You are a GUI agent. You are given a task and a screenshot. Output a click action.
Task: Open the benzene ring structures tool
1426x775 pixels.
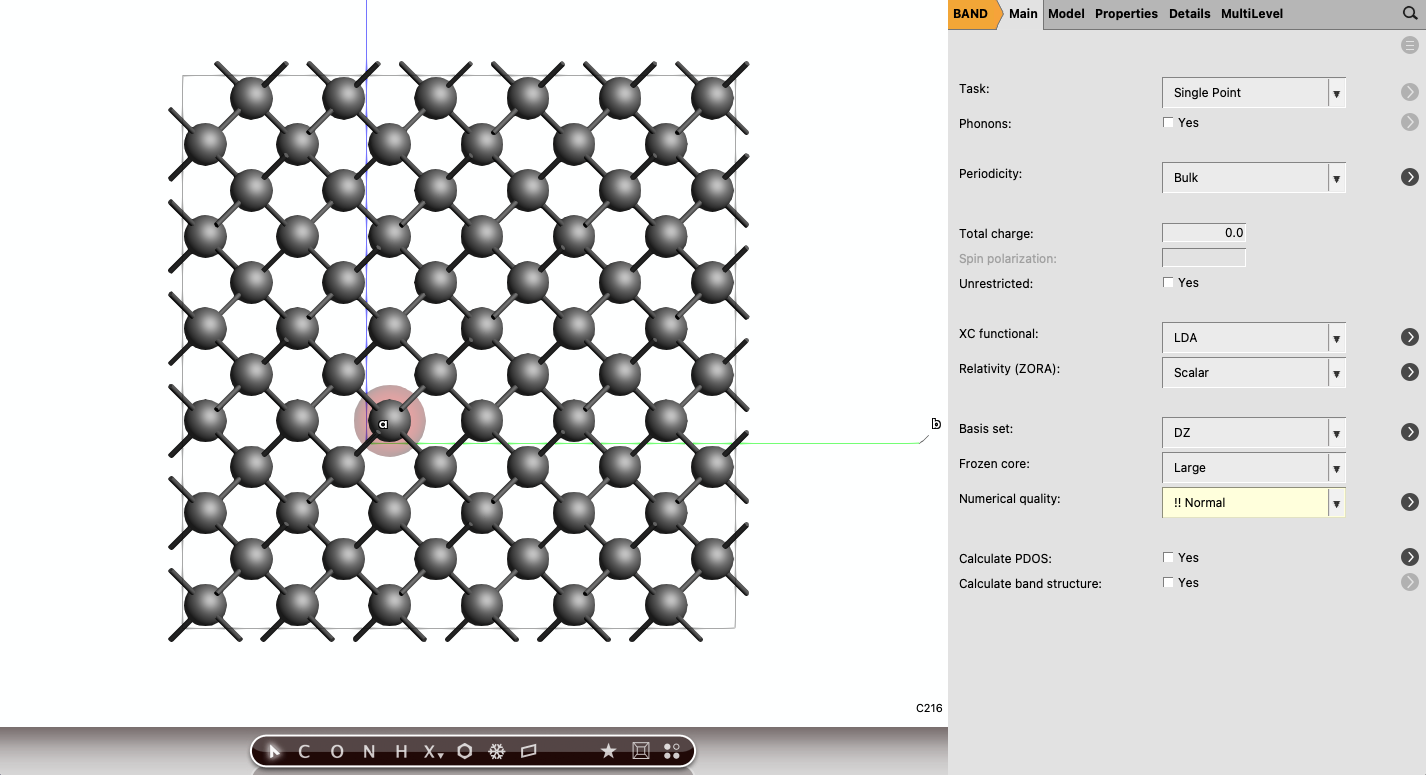[465, 751]
